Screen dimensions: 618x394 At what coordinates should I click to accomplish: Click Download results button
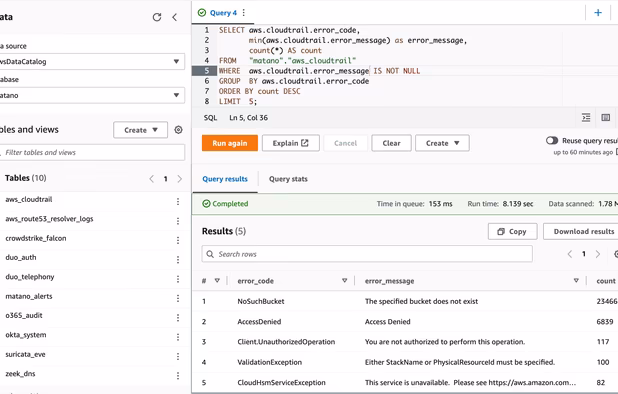click(x=580, y=231)
